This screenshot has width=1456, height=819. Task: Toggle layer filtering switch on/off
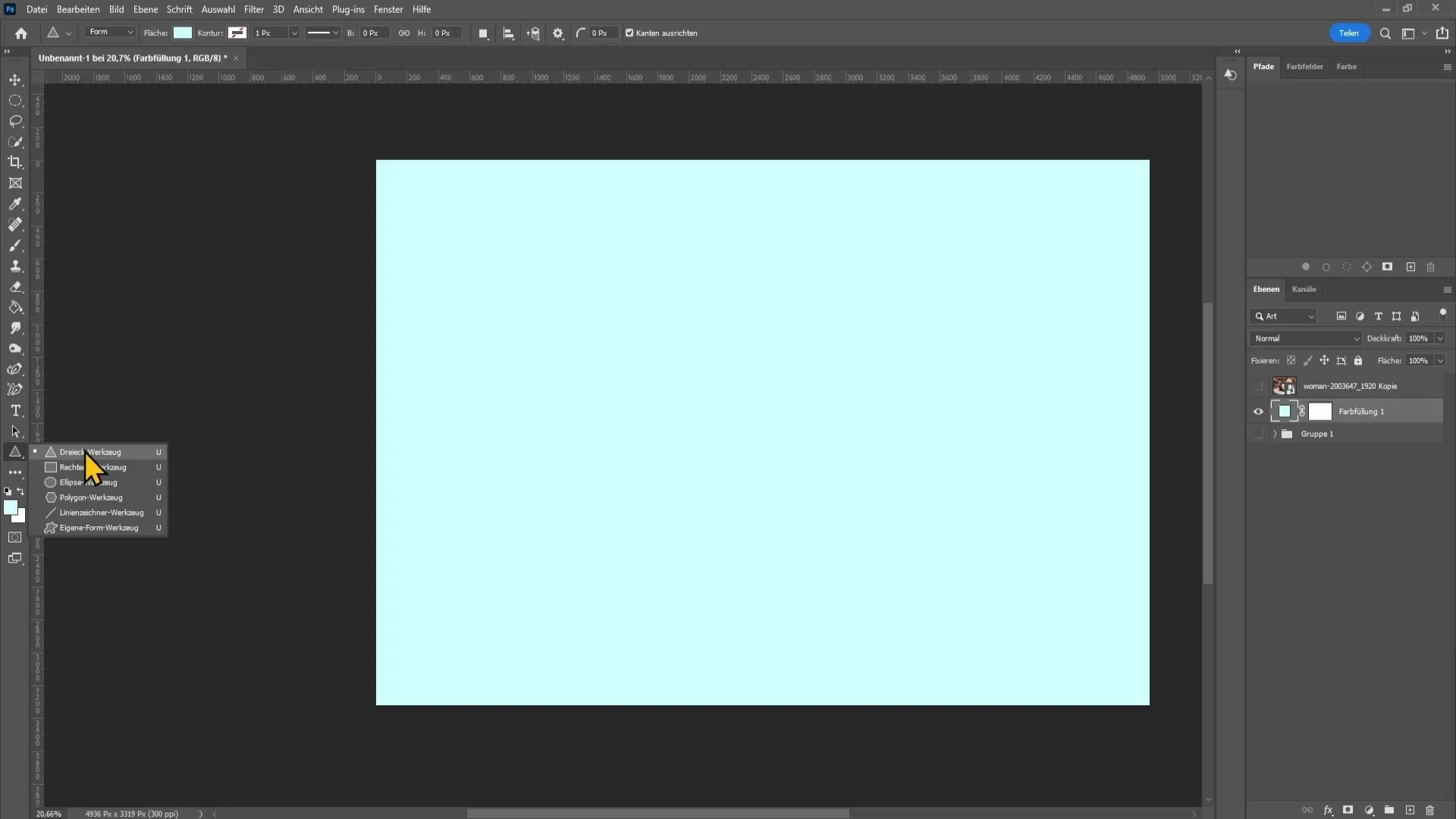[1443, 314]
